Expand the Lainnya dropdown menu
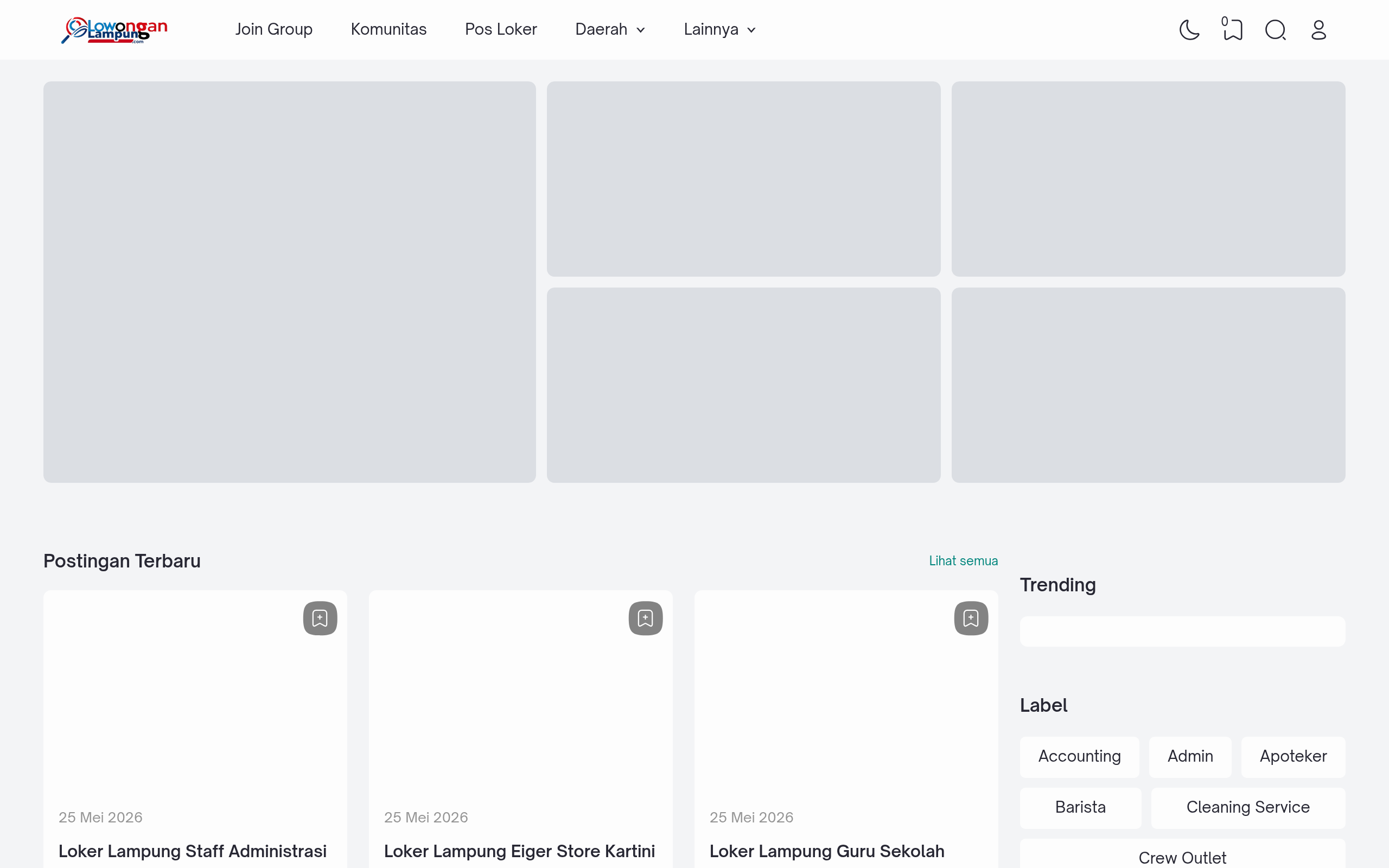 tap(720, 29)
